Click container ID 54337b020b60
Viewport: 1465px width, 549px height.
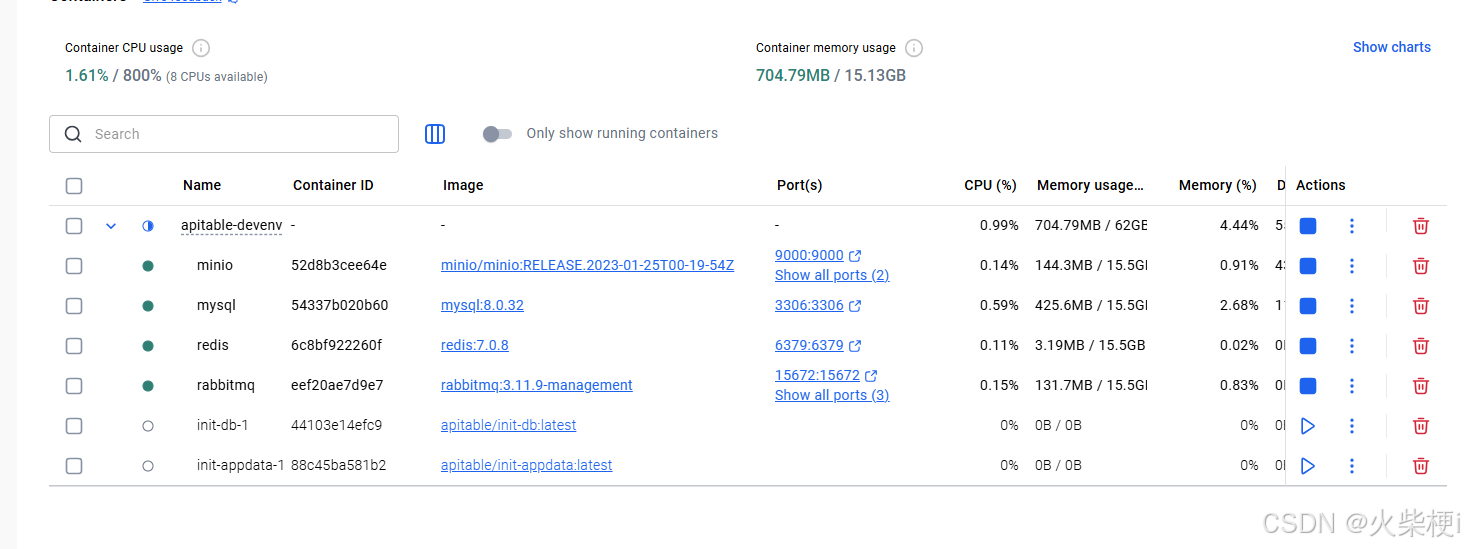pyautogui.click(x=340, y=305)
